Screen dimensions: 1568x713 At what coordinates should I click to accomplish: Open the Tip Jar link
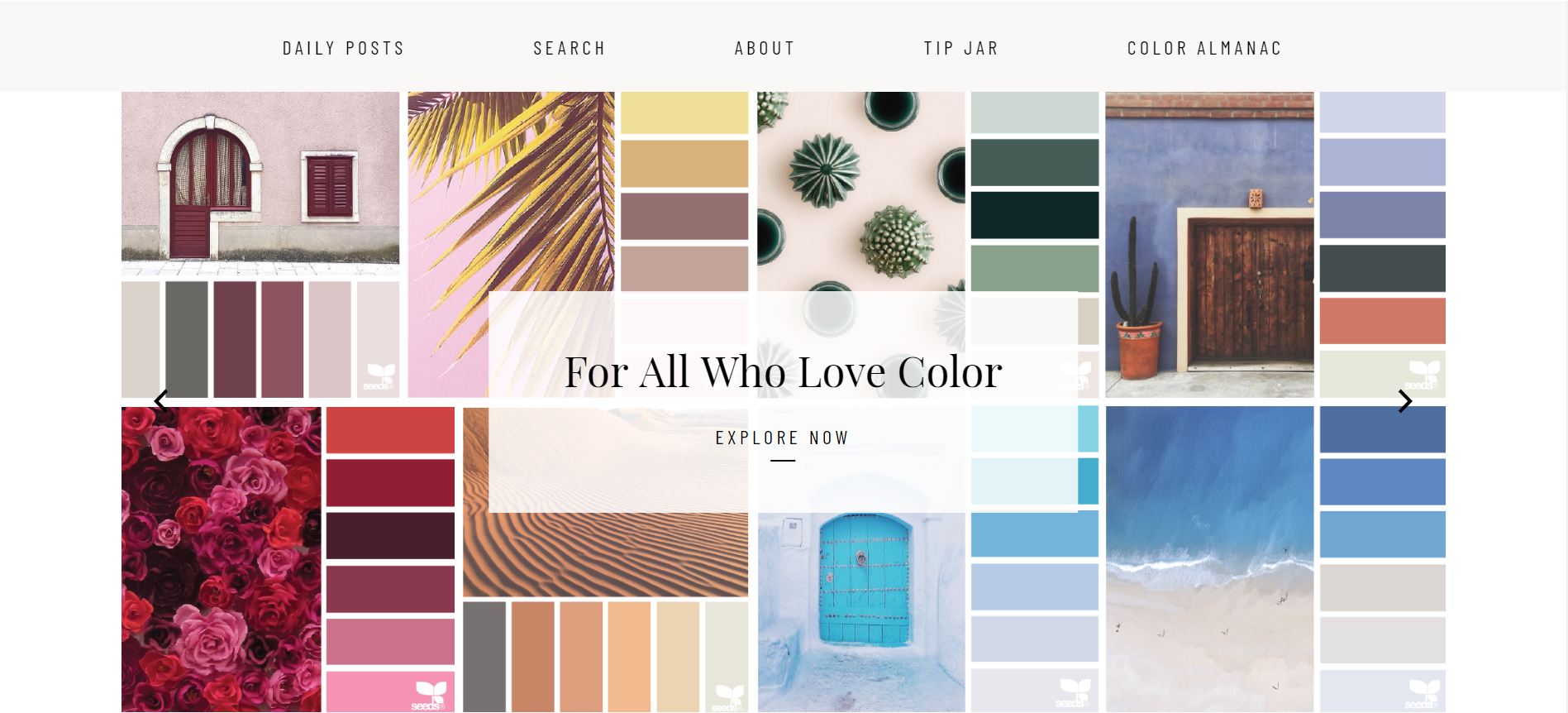pyautogui.click(x=961, y=49)
